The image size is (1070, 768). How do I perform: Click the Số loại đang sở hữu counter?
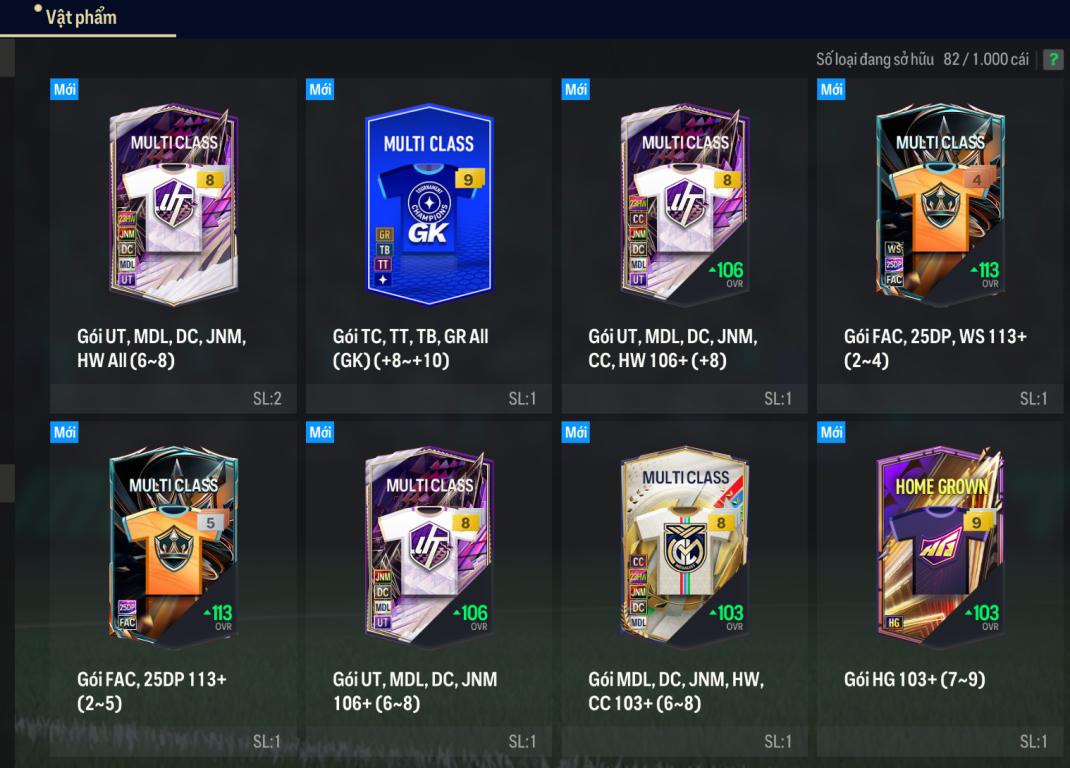click(x=922, y=59)
